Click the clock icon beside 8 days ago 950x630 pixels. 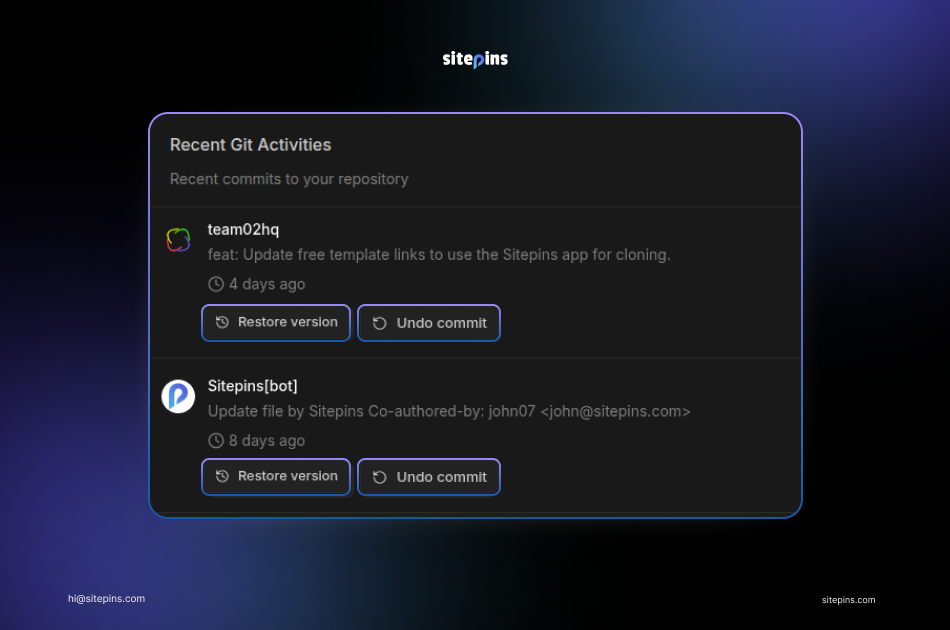coord(216,441)
